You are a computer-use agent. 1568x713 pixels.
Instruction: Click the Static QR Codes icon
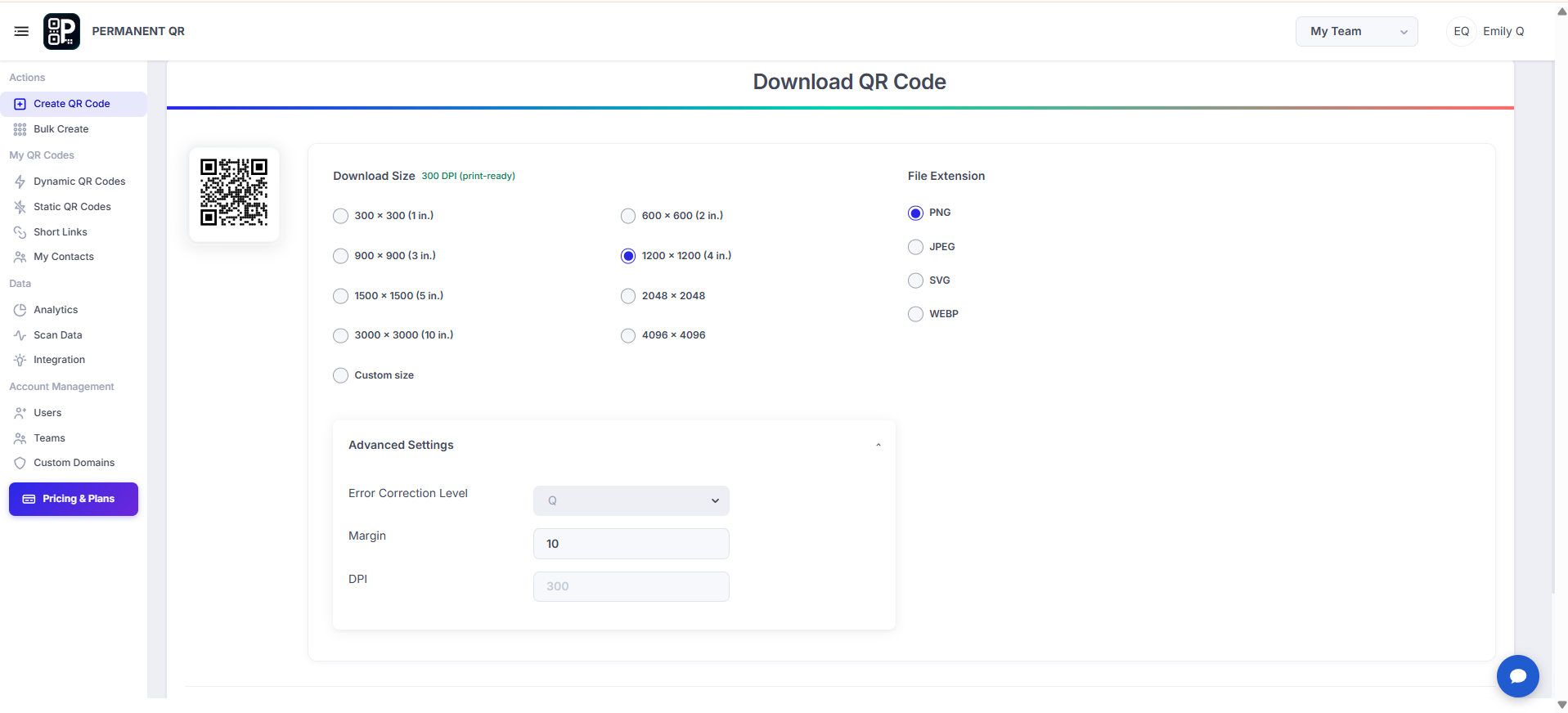20,207
